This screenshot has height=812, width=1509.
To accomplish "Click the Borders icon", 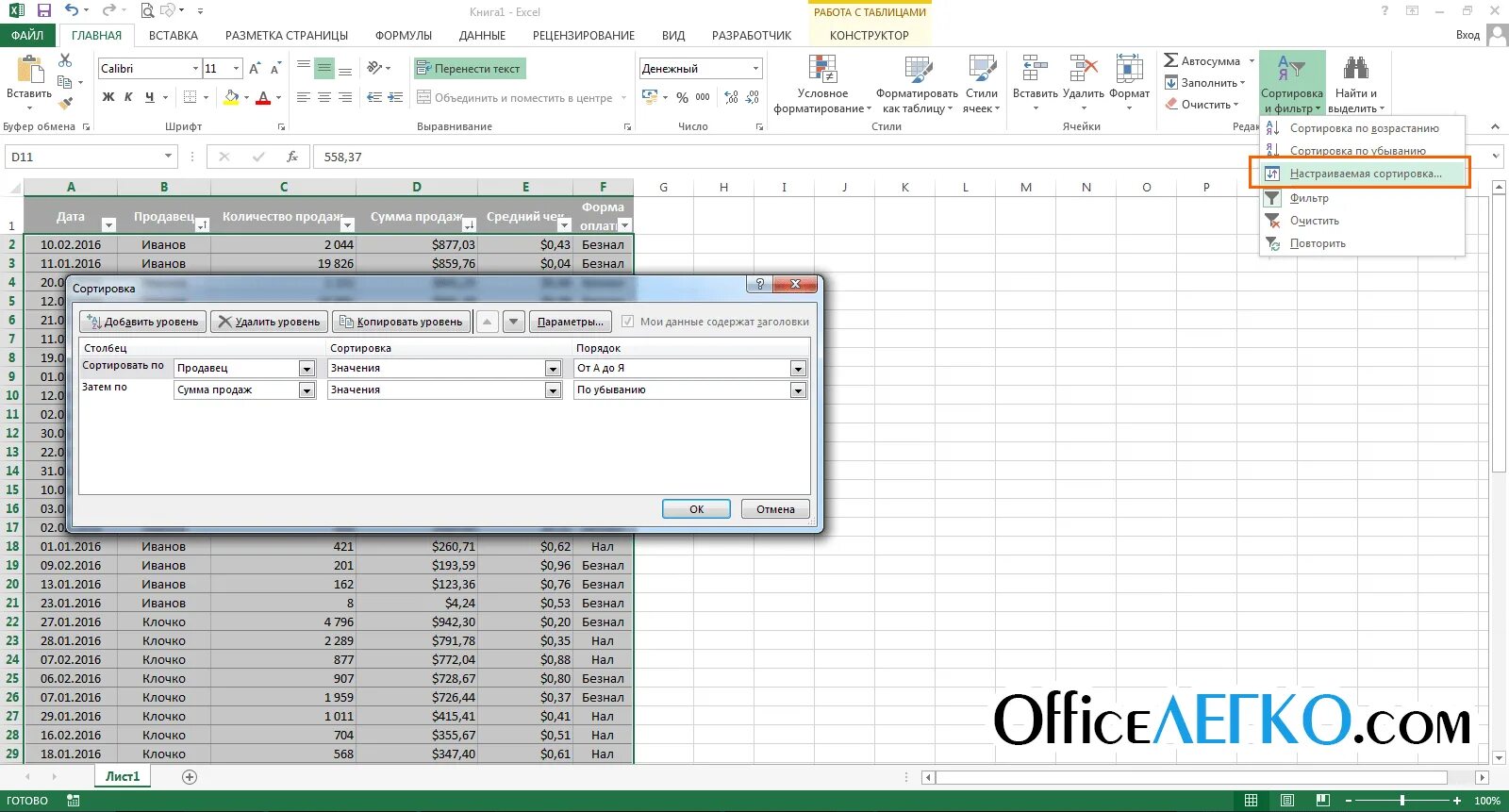I will point(190,97).
